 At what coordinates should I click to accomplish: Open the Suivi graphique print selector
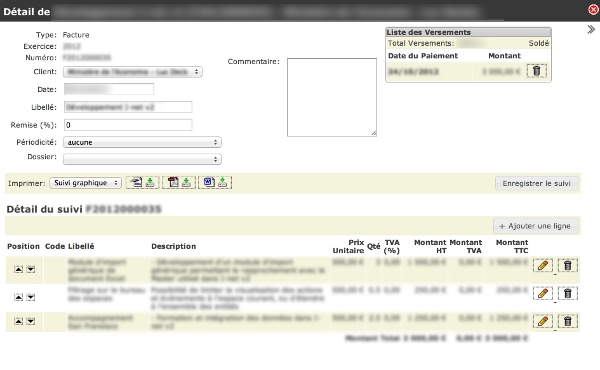pos(85,183)
